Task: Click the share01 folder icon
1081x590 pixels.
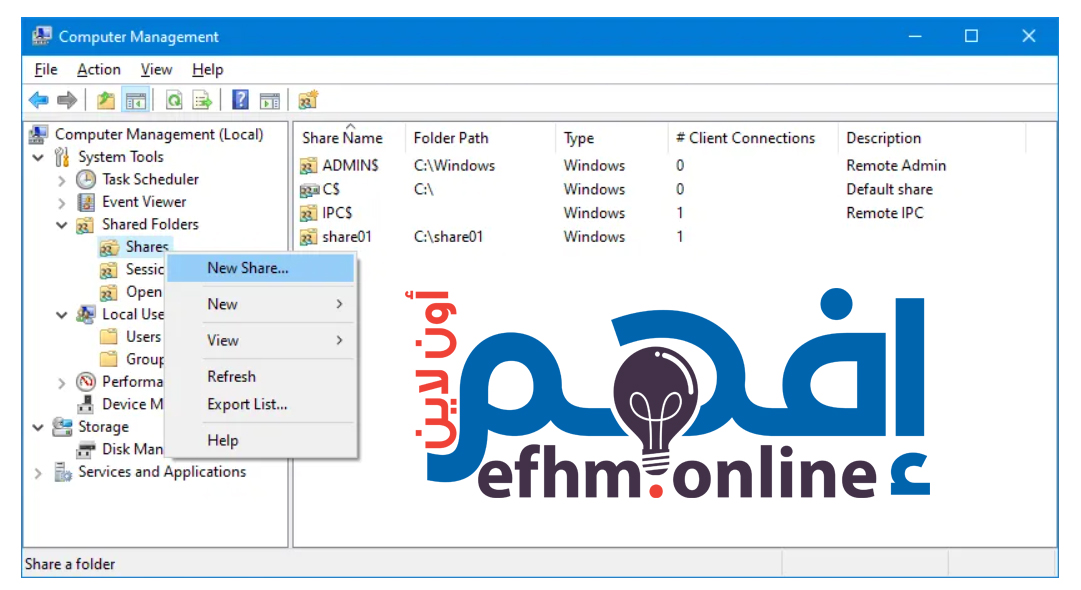Action: [308, 237]
